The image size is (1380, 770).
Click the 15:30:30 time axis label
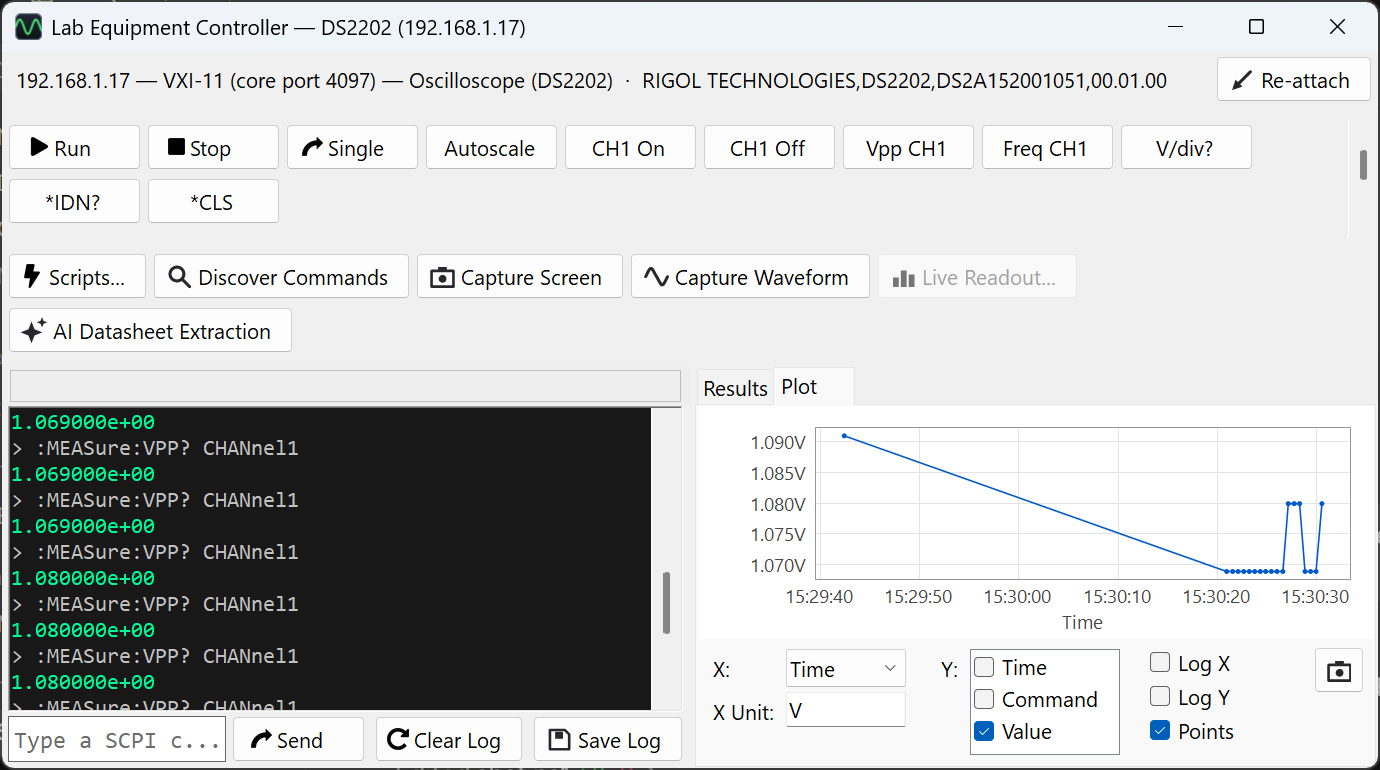point(1316,597)
